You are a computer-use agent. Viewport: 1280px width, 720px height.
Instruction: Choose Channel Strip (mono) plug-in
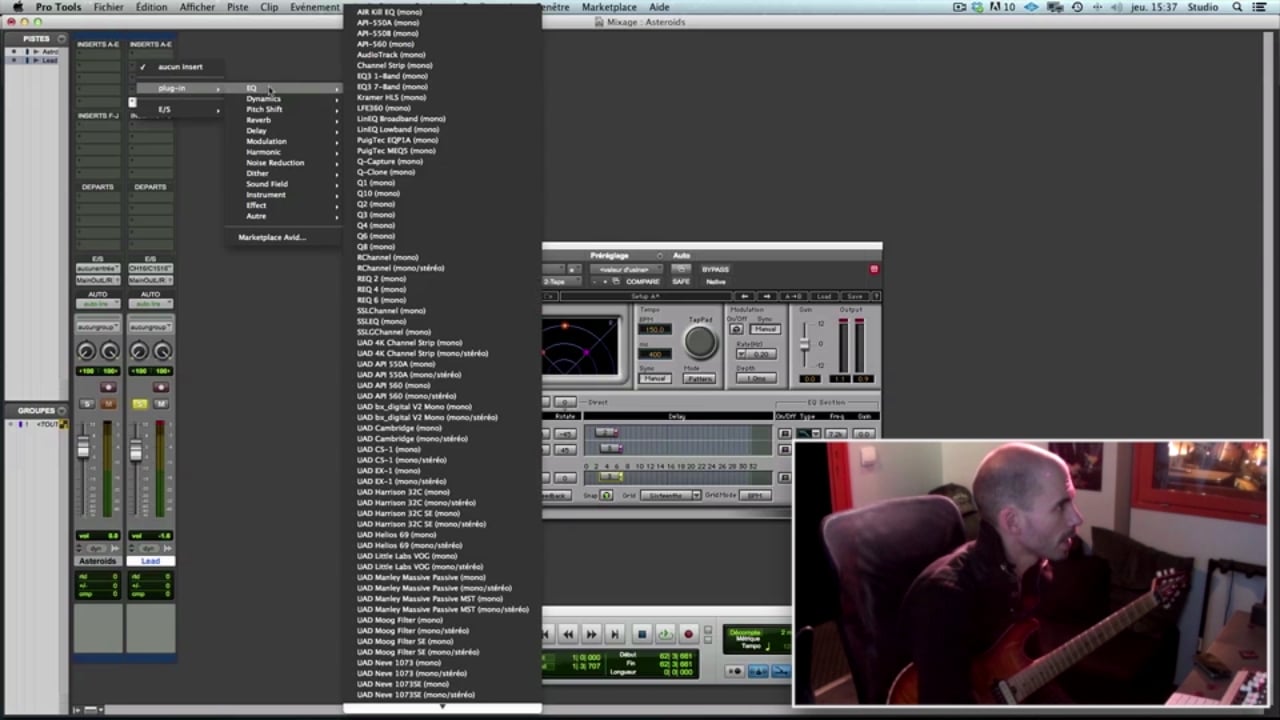395,65
